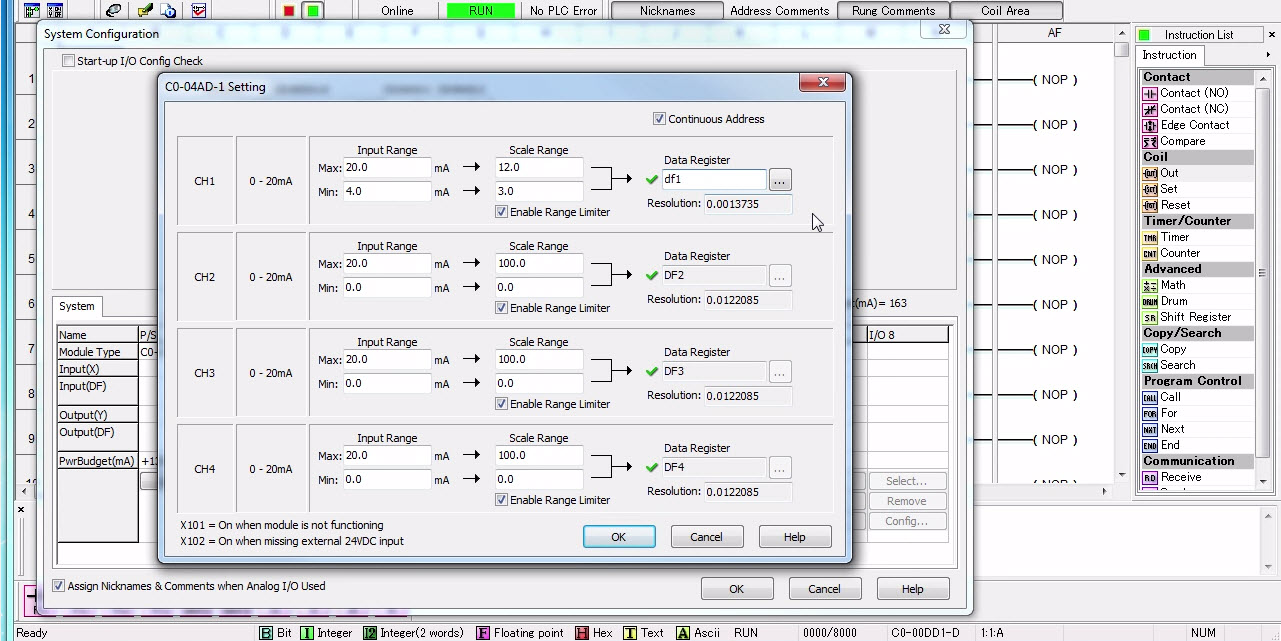This screenshot has width=1281, height=641.
Task: Open the CH1 data register browse button
Action: click(x=780, y=180)
